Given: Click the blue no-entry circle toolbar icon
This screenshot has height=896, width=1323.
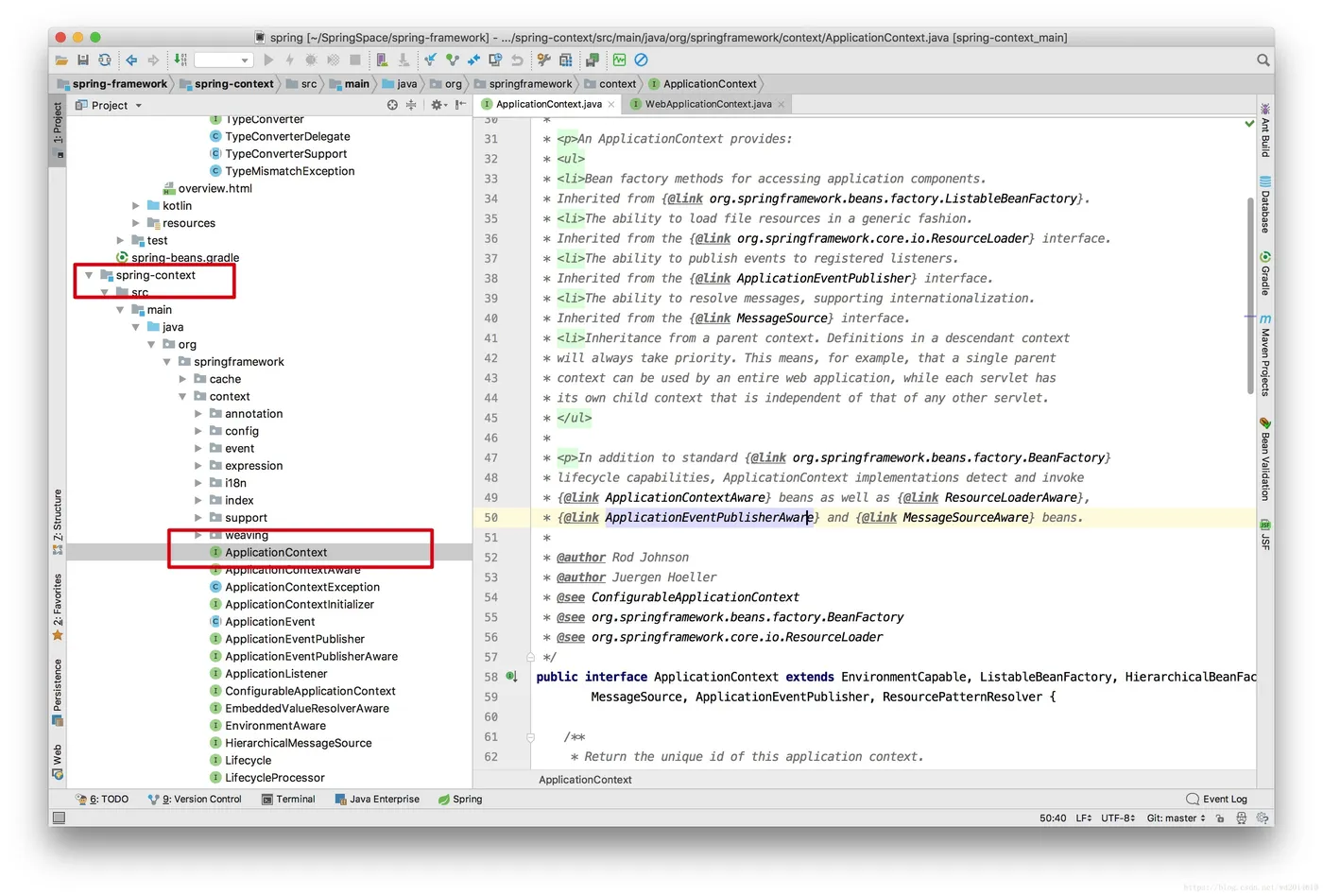Looking at the screenshot, I should click(642, 60).
